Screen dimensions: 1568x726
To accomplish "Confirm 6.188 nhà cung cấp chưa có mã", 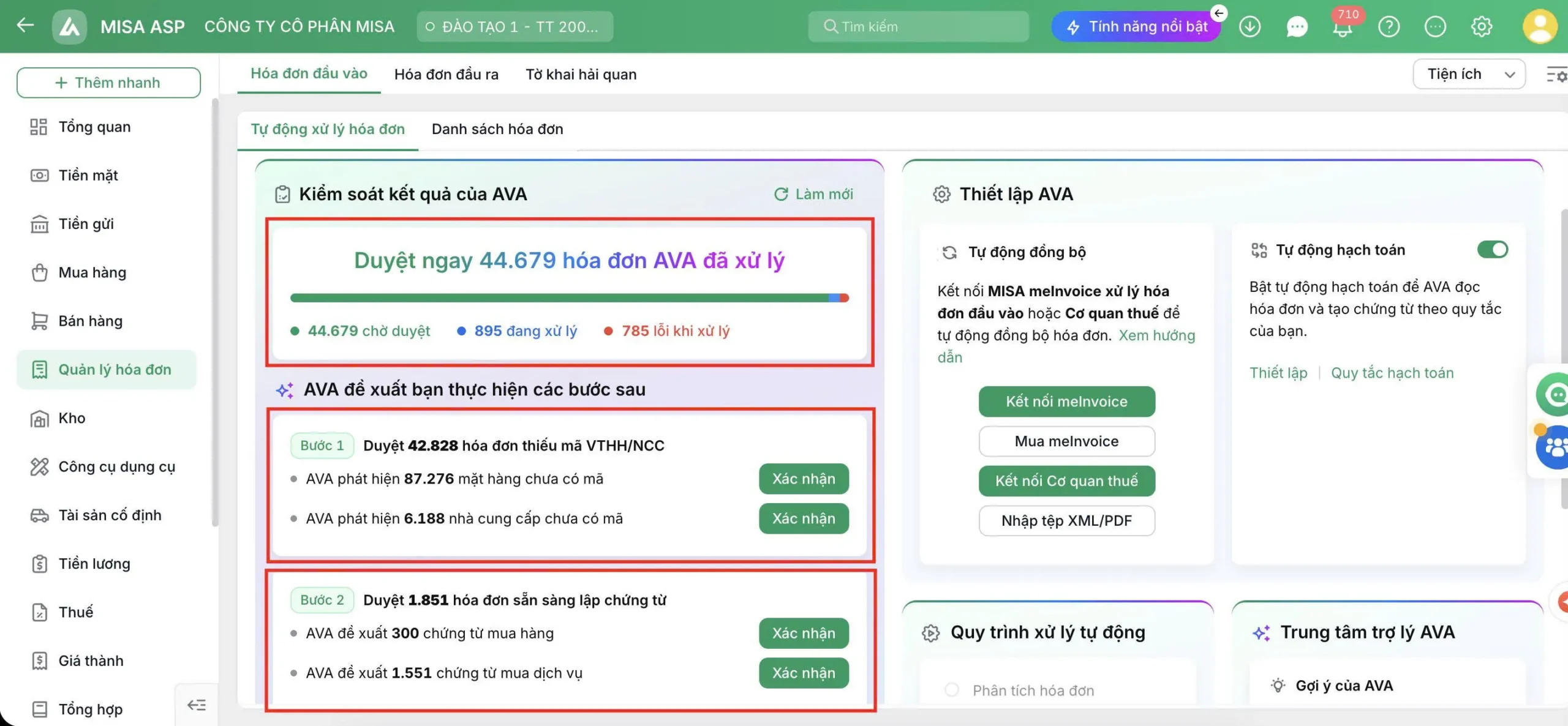I will (804, 518).
